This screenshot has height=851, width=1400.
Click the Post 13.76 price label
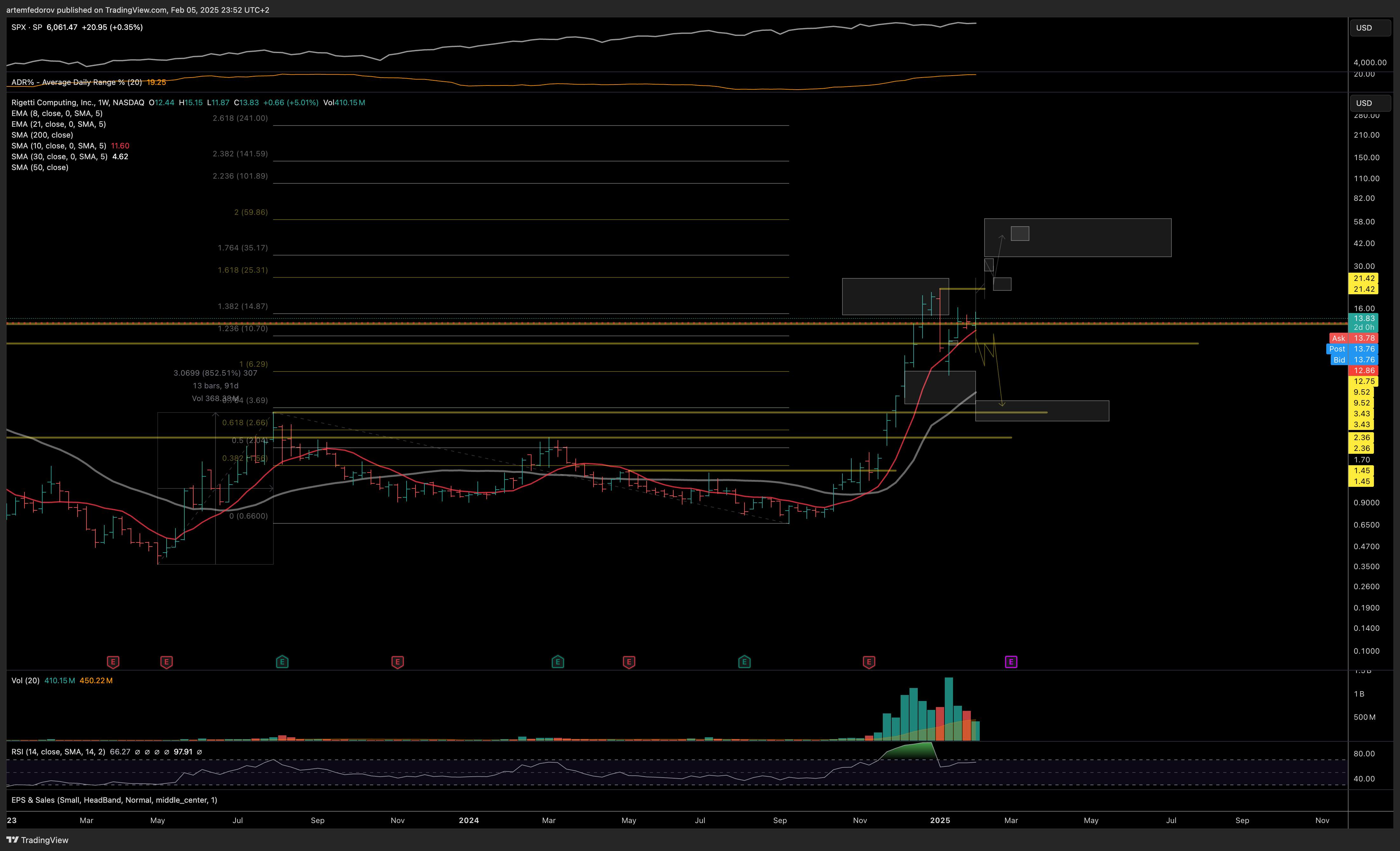1352,349
